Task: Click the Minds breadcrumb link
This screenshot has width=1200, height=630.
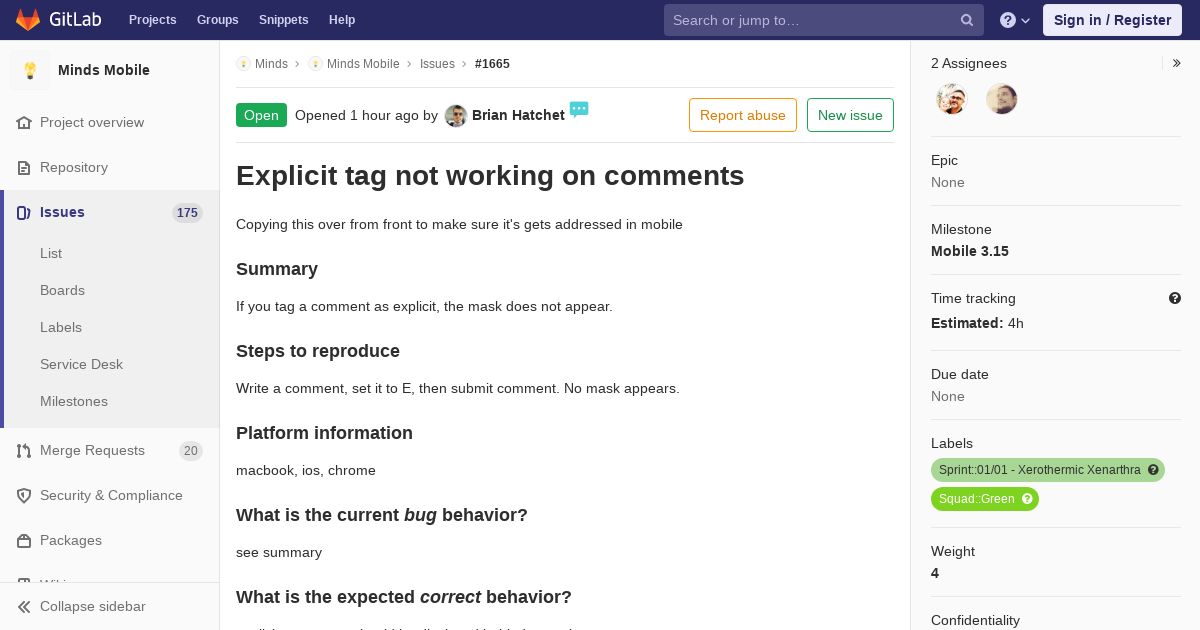Action: pyautogui.click(x=271, y=64)
